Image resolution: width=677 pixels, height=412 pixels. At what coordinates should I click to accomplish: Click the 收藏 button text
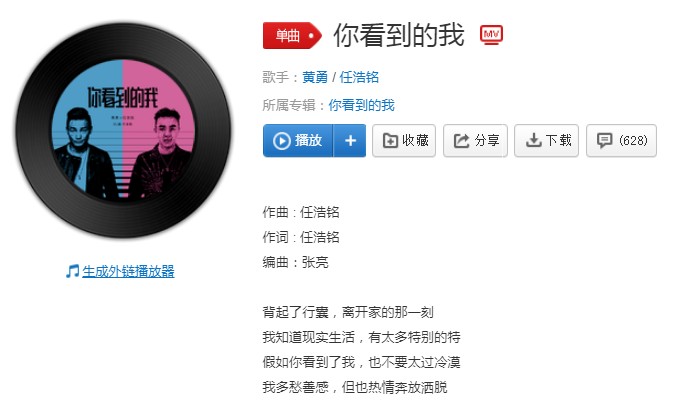pyautogui.click(x=415, y=140)
